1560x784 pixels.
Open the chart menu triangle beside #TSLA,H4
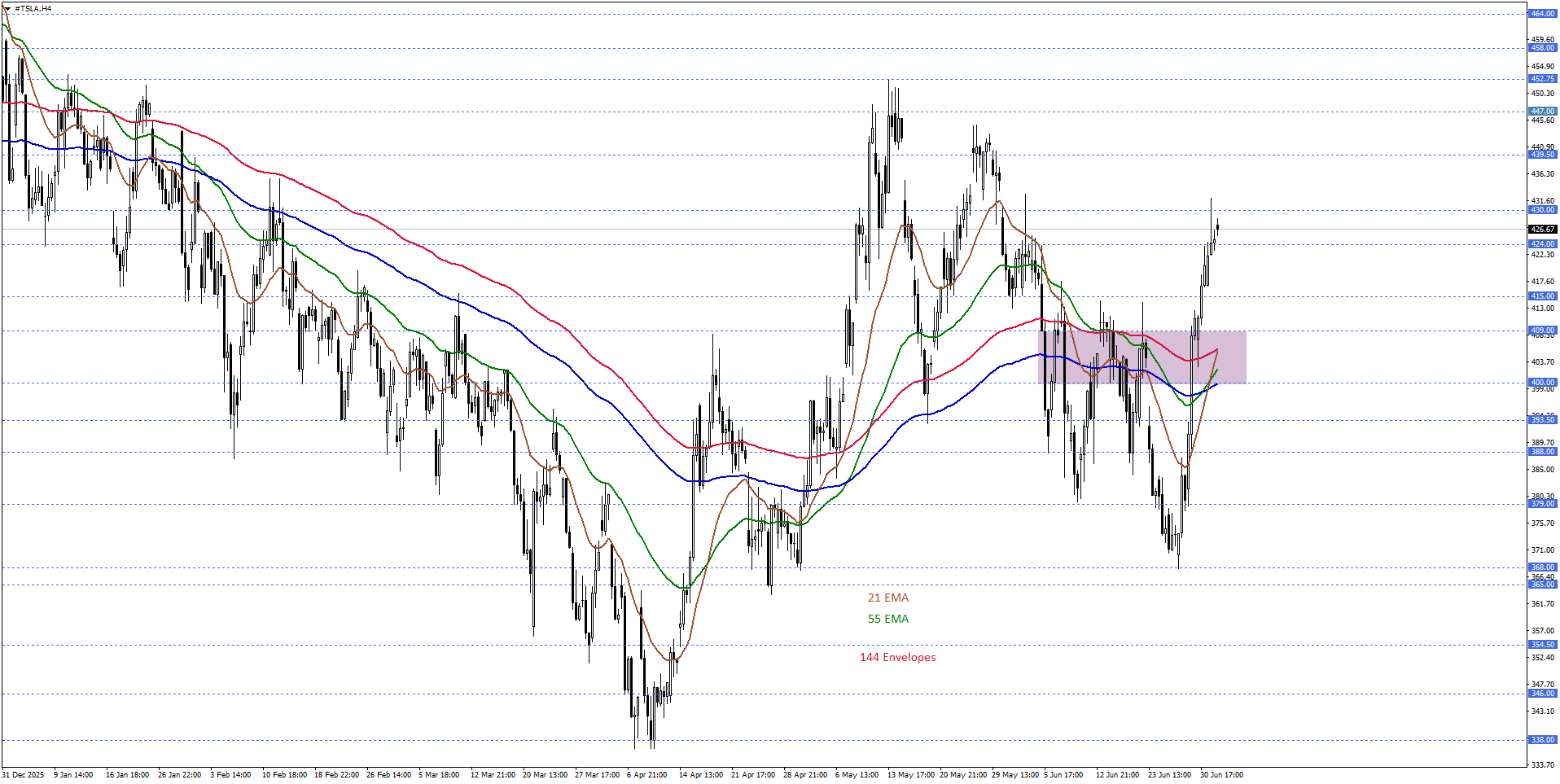tap(7, 8)
